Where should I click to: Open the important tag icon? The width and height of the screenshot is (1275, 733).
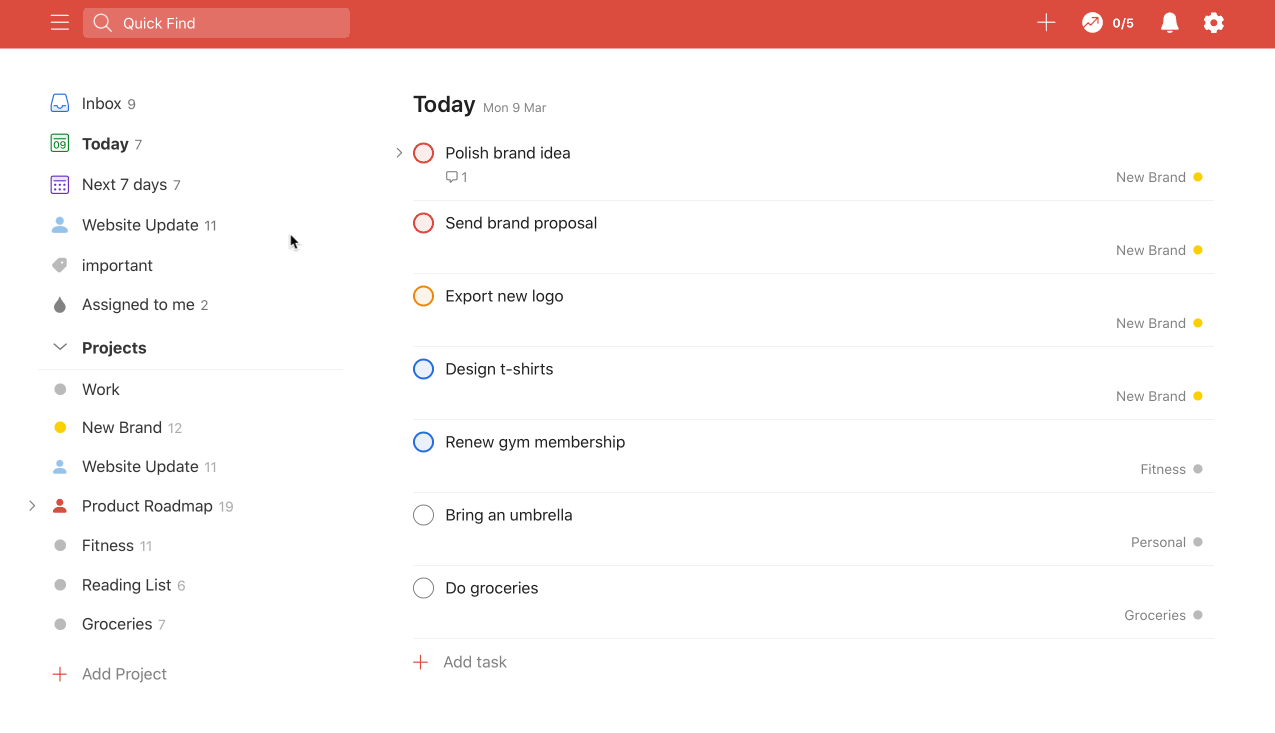coord(60,265)
